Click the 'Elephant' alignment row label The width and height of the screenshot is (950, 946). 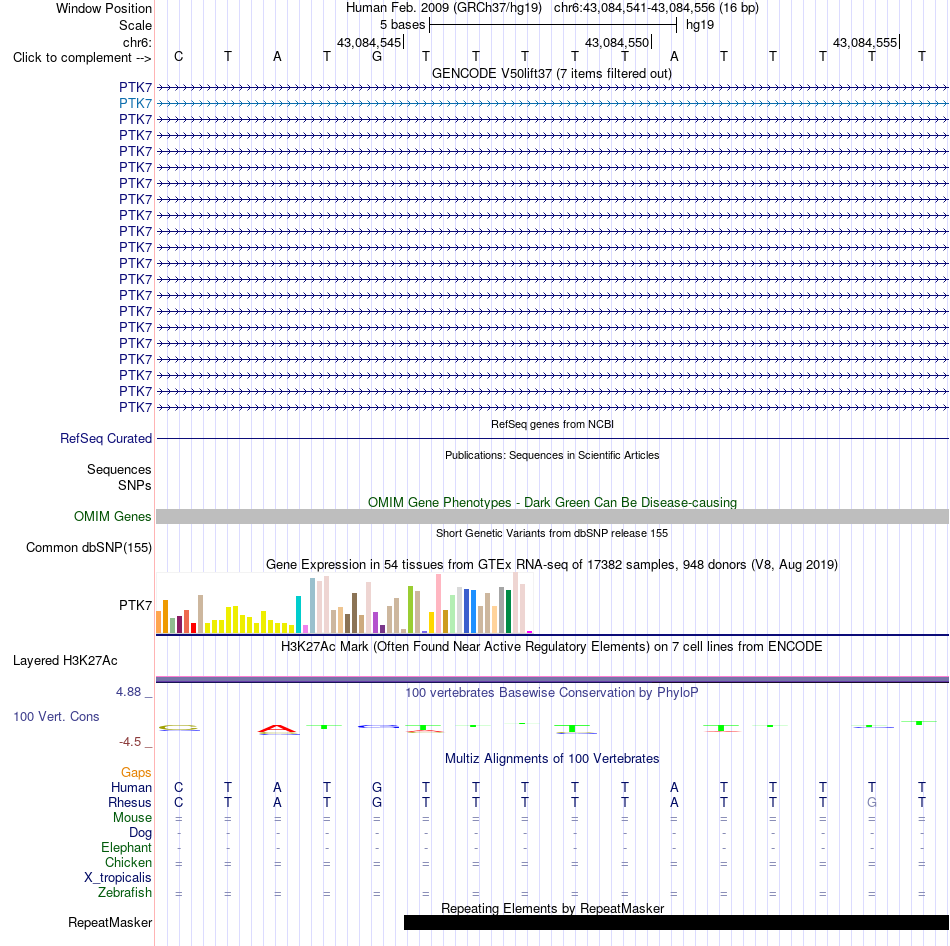pos(126,847)
